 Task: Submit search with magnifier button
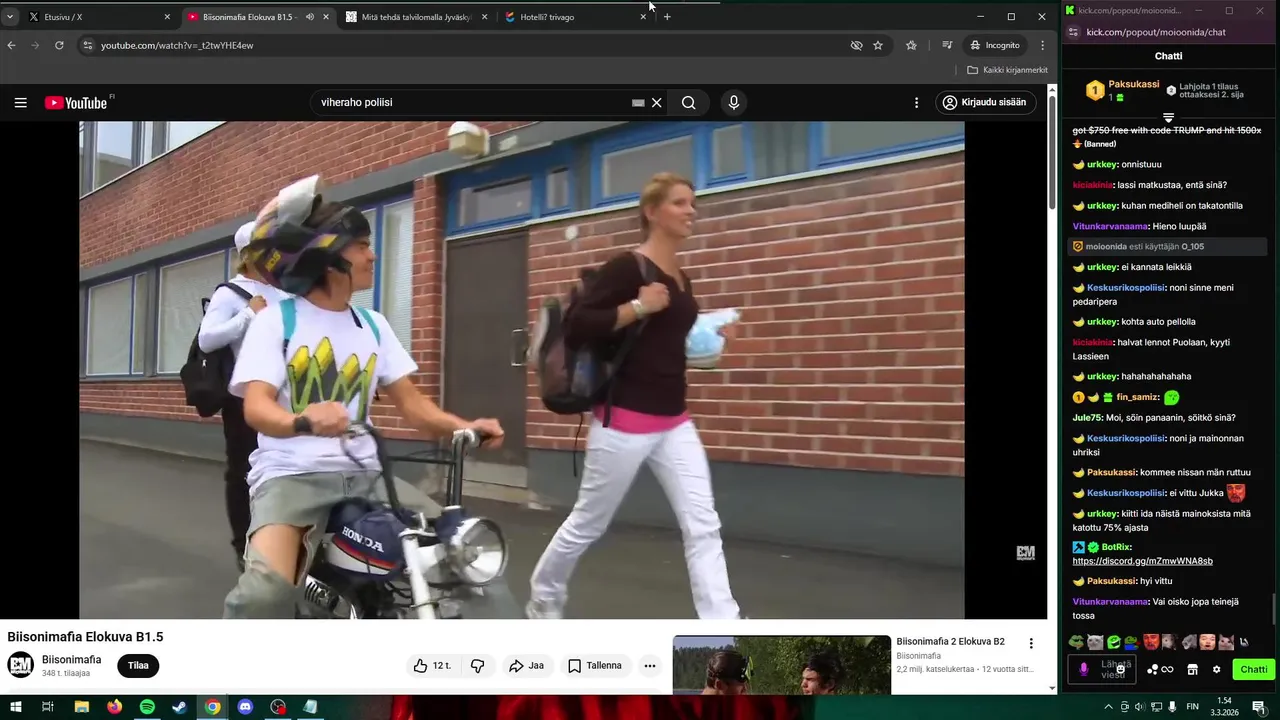[x=689, y=102]
